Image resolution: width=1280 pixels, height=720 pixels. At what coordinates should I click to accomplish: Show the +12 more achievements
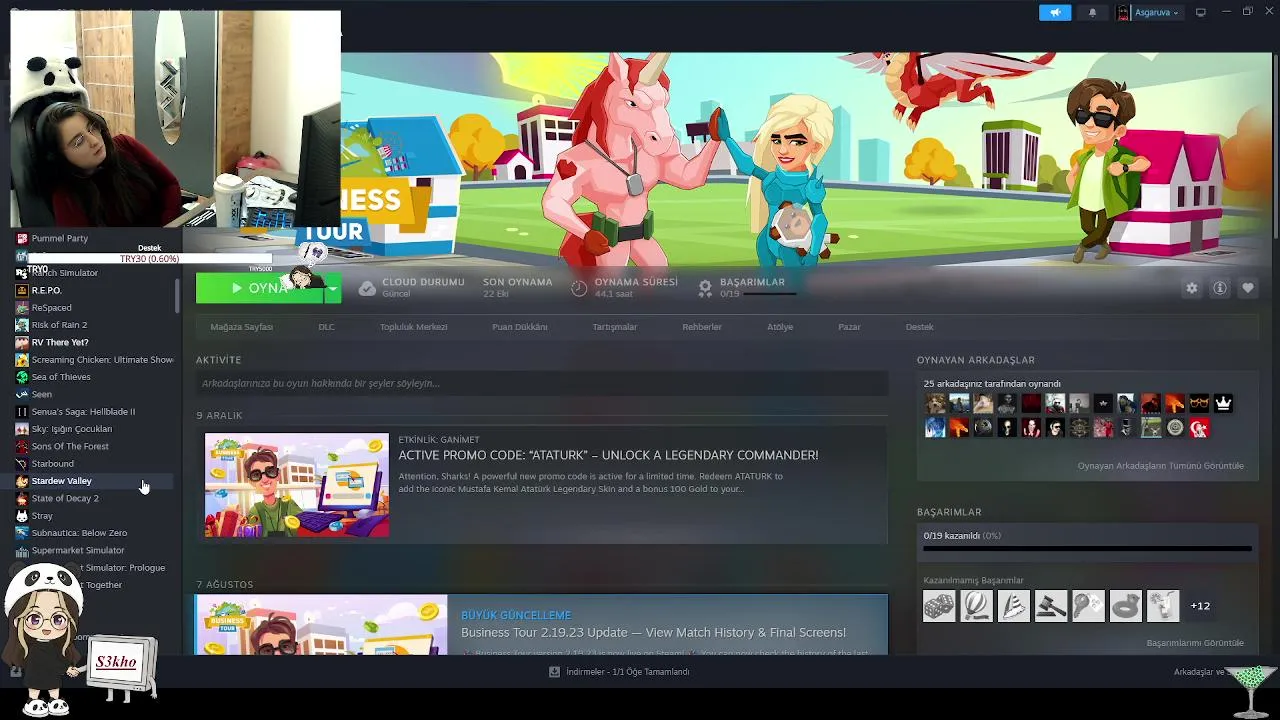pos(1200,606)
